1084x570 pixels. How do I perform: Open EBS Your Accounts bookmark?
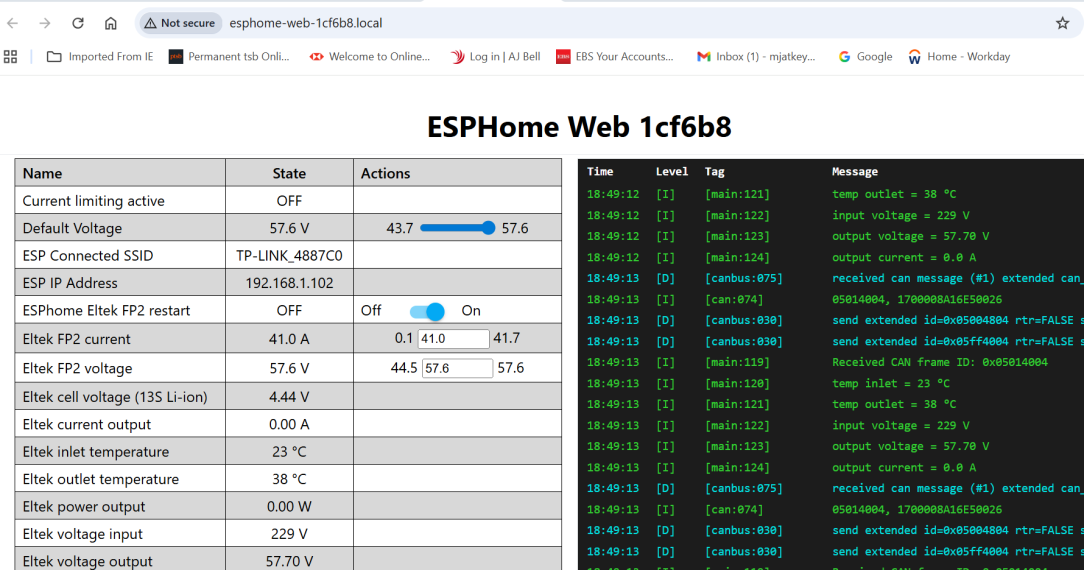click(615, 57)
